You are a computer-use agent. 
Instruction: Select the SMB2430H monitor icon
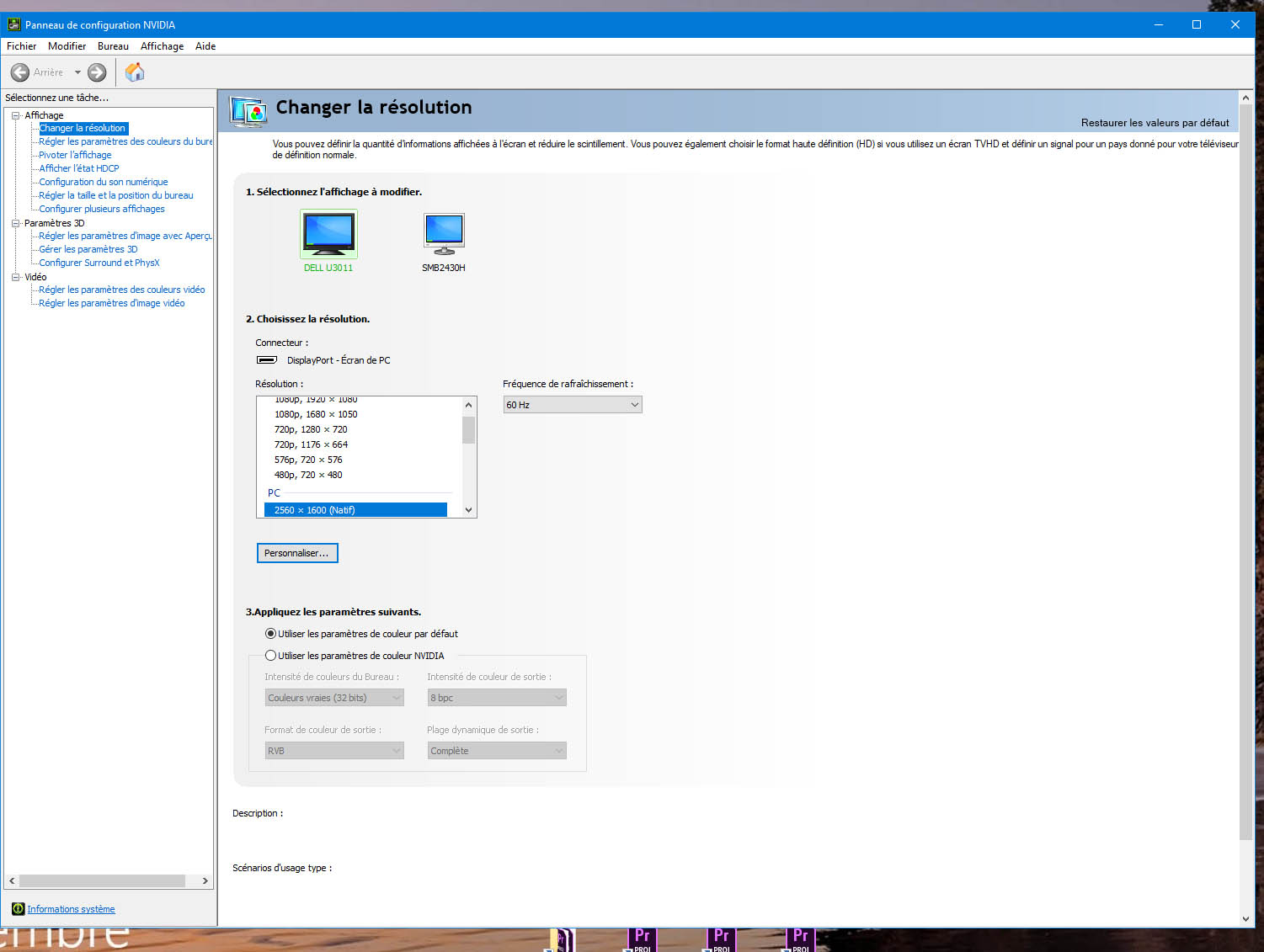444,233
